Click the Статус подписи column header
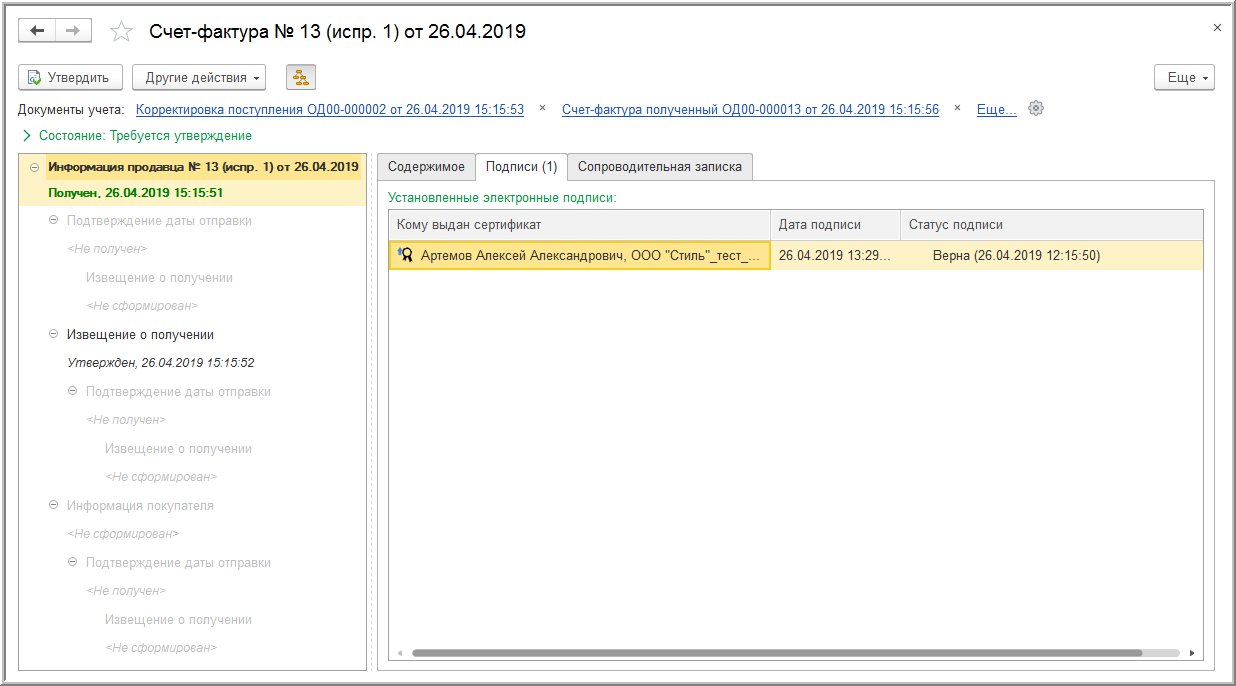 [x=1052, y=225]
